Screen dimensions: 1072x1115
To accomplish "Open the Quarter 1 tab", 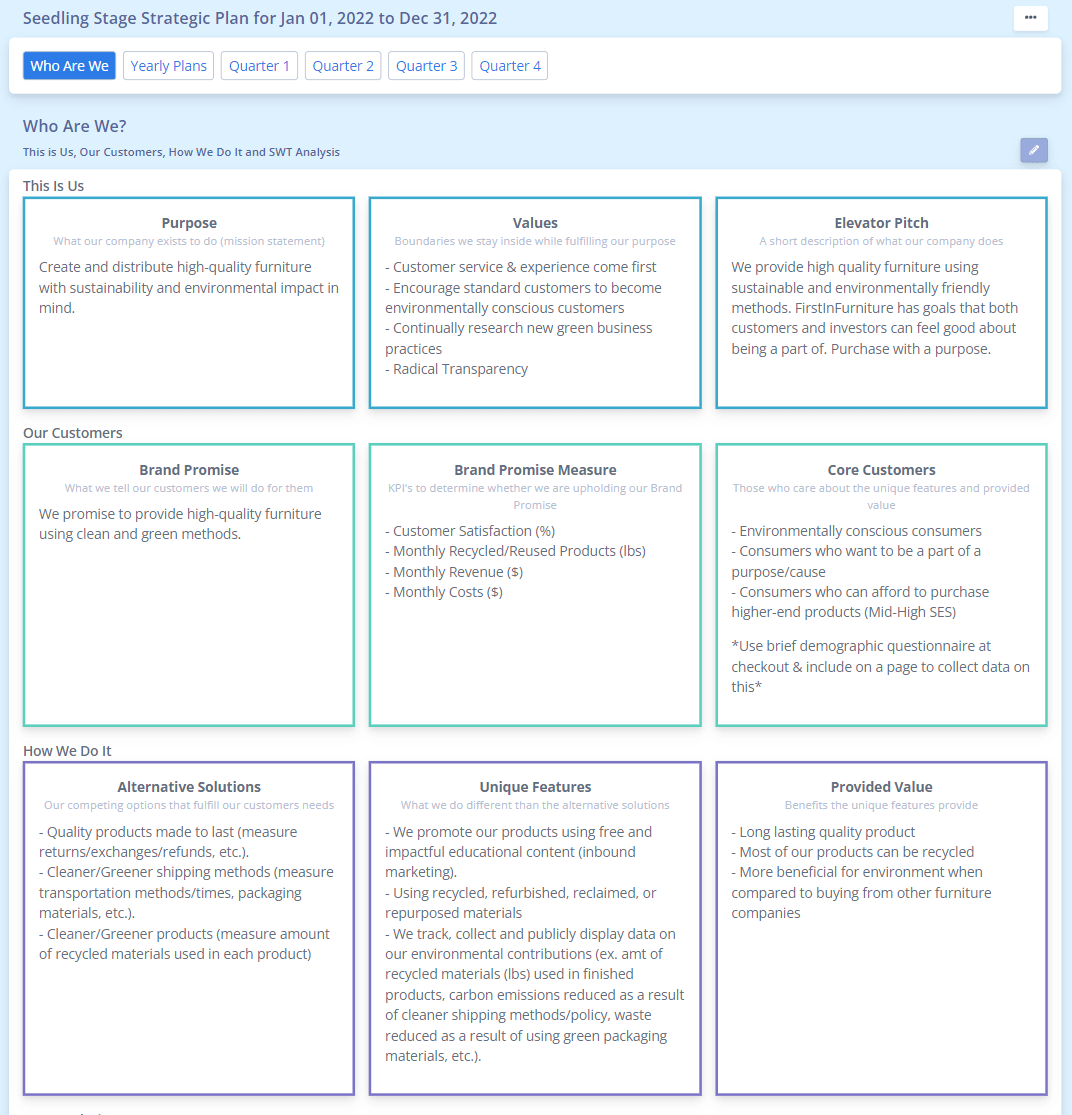I will pos(259,65).
